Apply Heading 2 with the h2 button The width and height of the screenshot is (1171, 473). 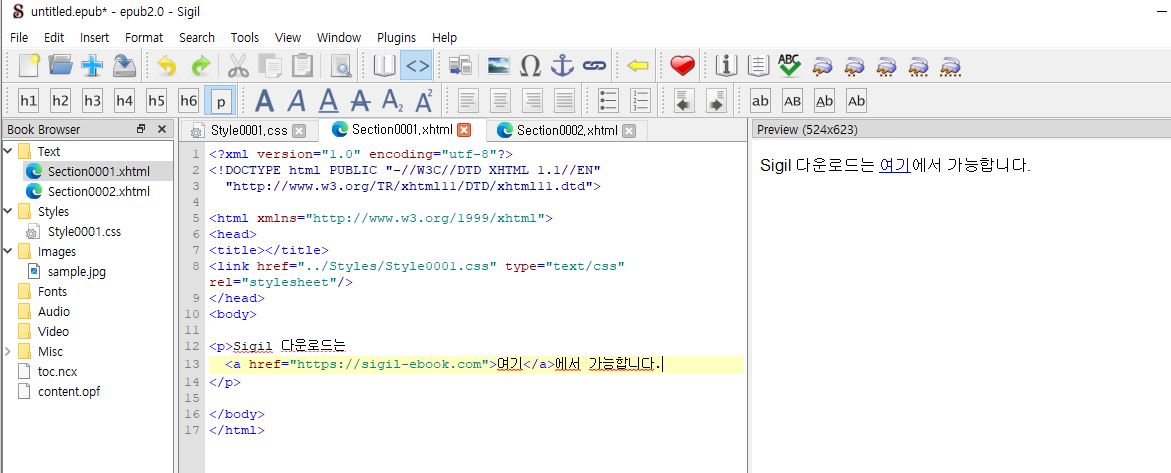60,101
